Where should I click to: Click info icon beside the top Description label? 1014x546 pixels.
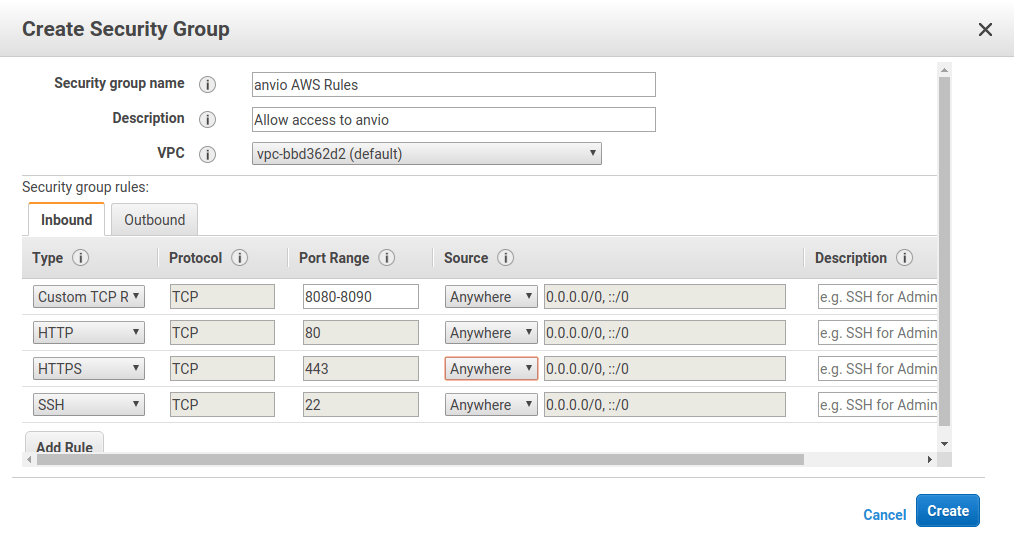click(207, 120)
